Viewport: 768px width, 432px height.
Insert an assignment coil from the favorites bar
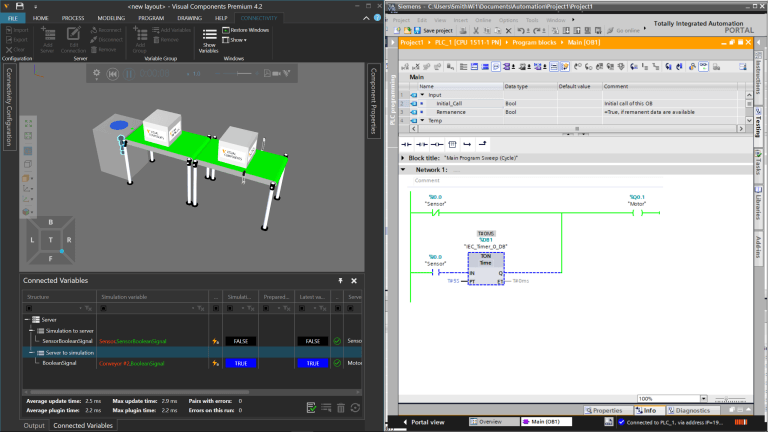pyautogui.click(x=437, y=144)
